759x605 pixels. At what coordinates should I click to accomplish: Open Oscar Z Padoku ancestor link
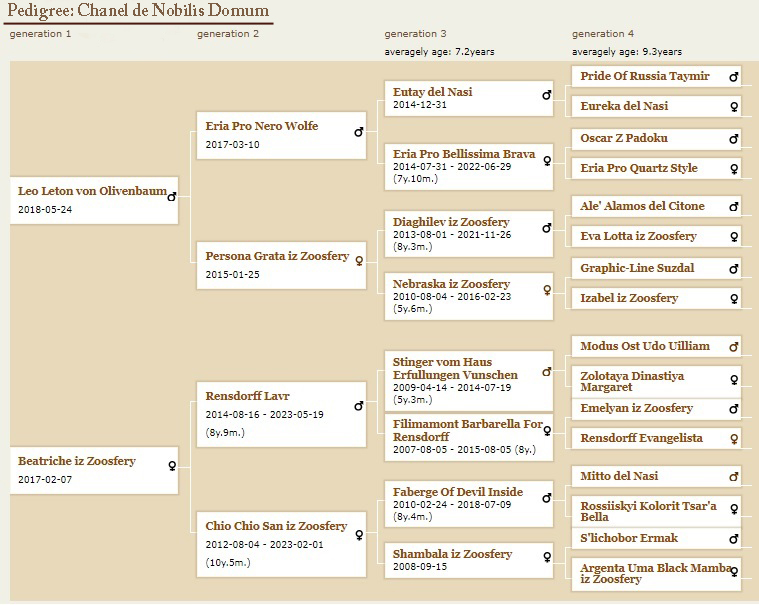624,138
